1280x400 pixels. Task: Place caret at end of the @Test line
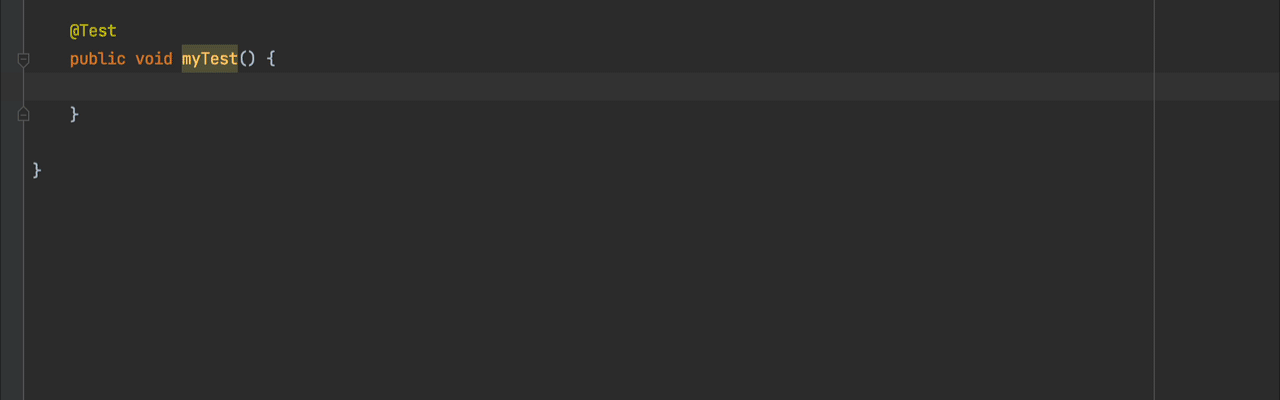pyautogui.click(x=119, y=32)
